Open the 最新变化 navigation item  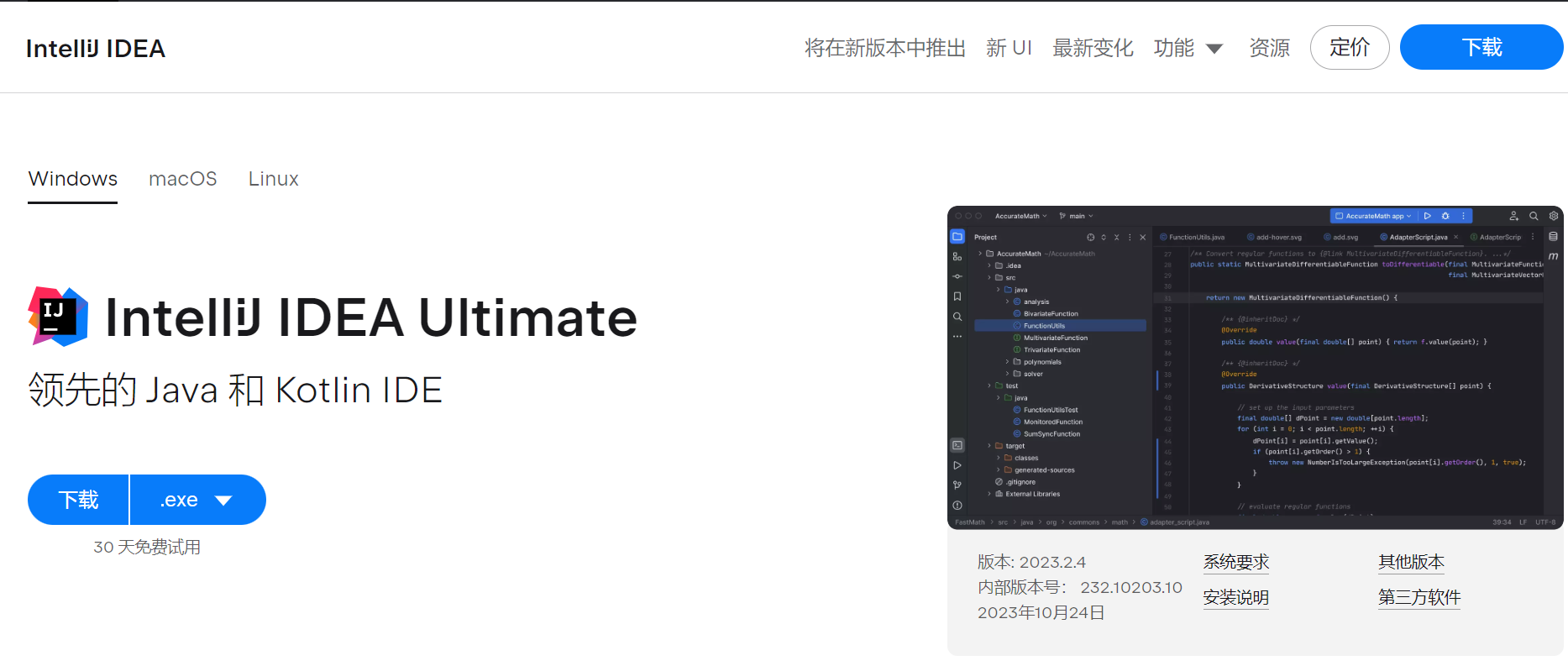tap(1093, 48)
